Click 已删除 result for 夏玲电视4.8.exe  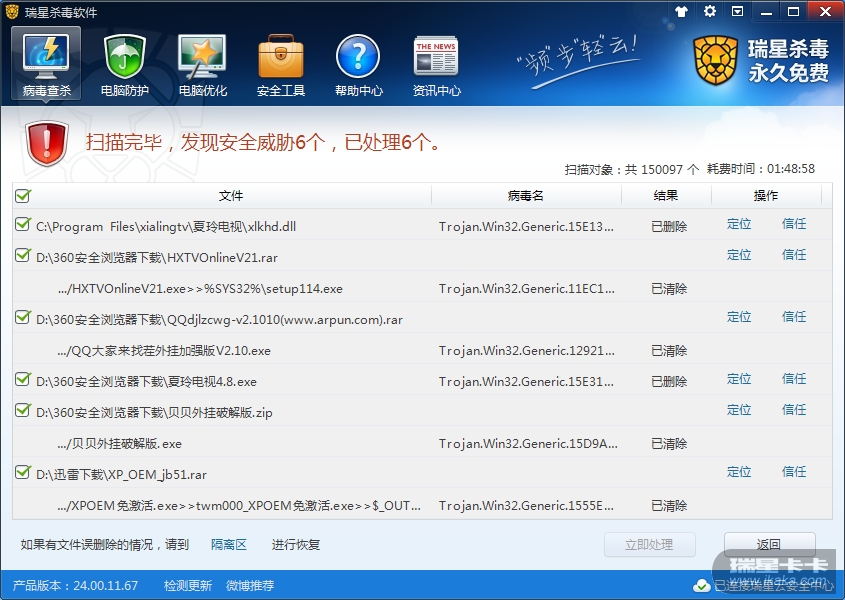click(x=669, y=381)
